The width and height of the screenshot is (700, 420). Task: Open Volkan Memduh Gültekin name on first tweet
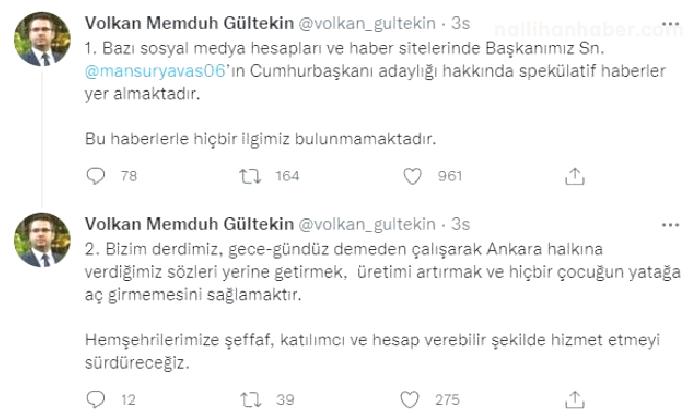(189, 23)
